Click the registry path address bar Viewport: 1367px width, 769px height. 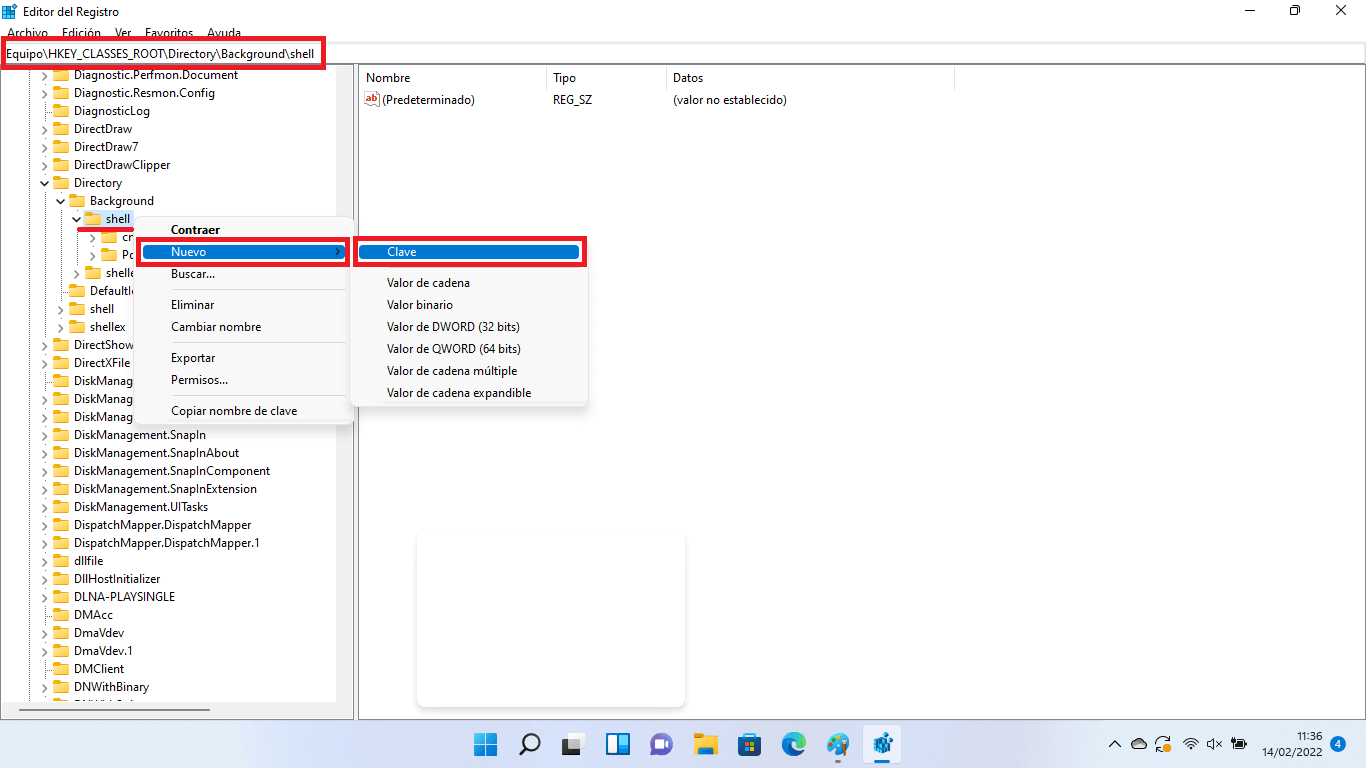683,53
